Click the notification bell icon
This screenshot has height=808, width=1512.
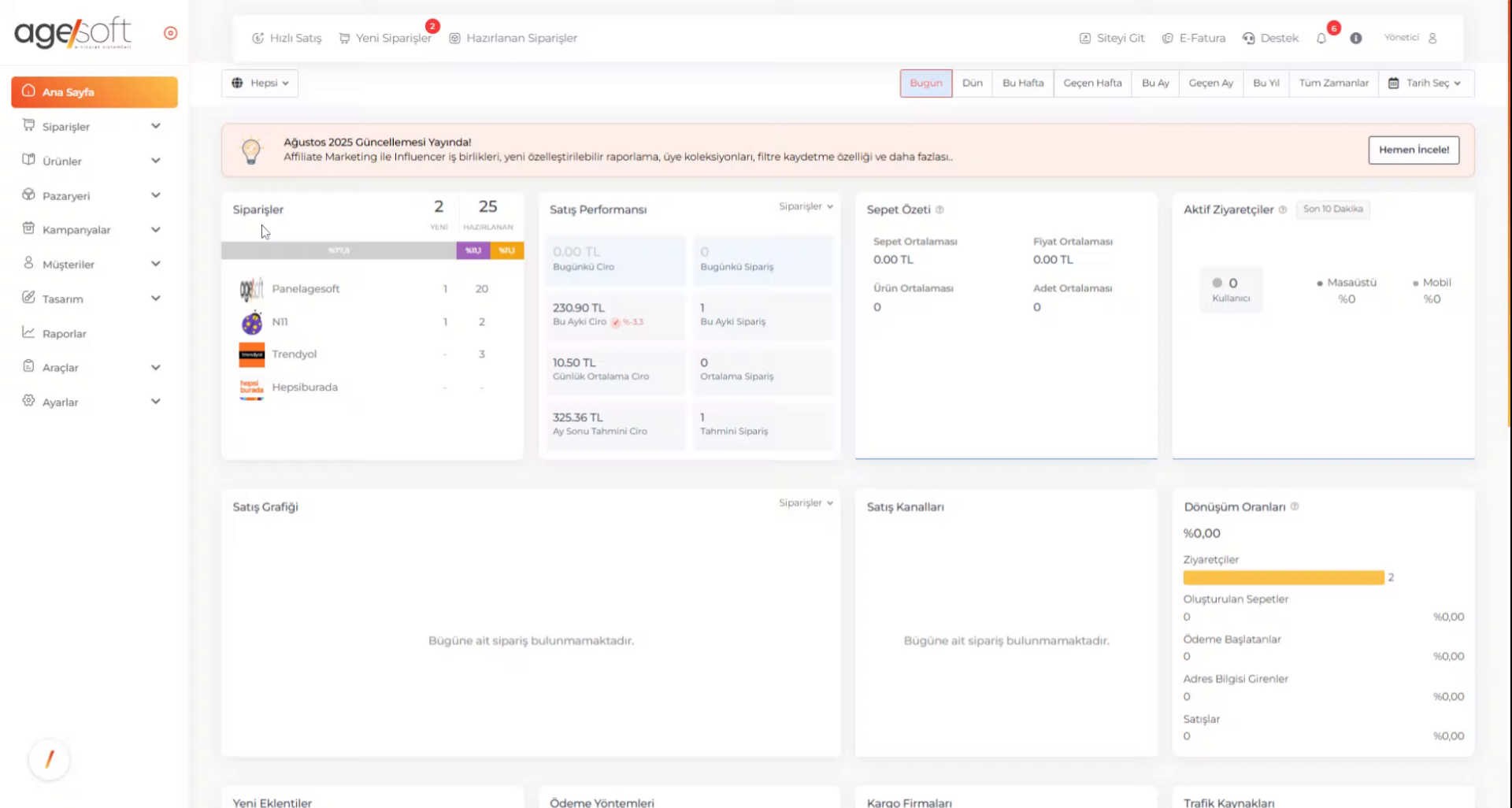click(x=1321, y=39)
